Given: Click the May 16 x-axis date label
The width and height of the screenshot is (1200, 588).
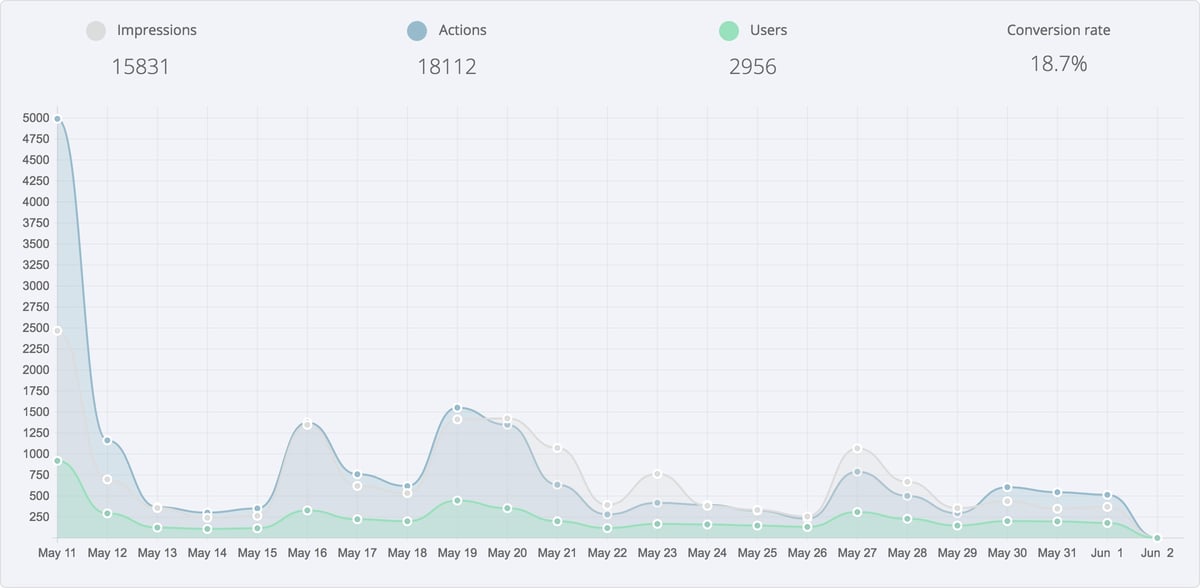Looking at the screenshot, I should click(307, 553).
